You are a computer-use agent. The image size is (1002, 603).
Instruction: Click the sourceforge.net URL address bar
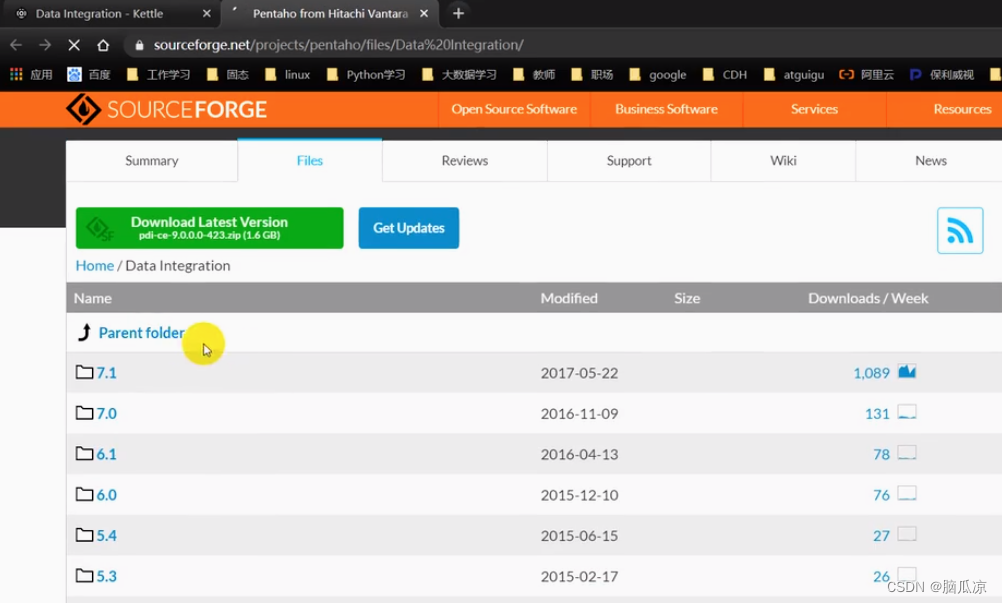click(x=339, y=45)
